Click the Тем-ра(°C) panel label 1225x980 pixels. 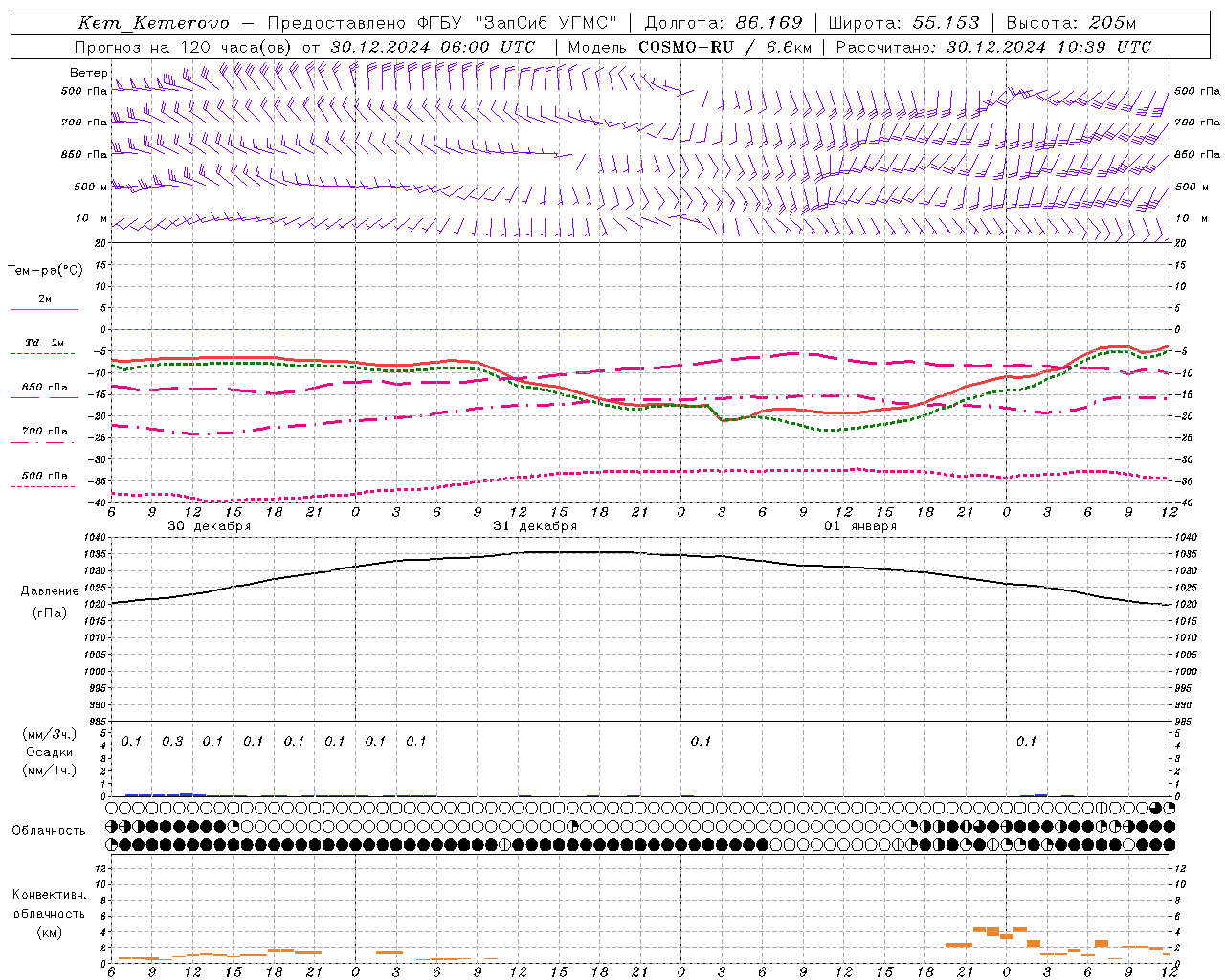click(x=45, y=271)
